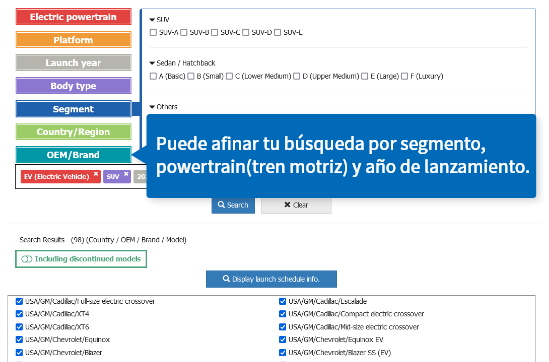The image size is (549, 362).
Task: Uncheck USA/GM/Chevrolet/Blazer
Action: click(19, 353)
